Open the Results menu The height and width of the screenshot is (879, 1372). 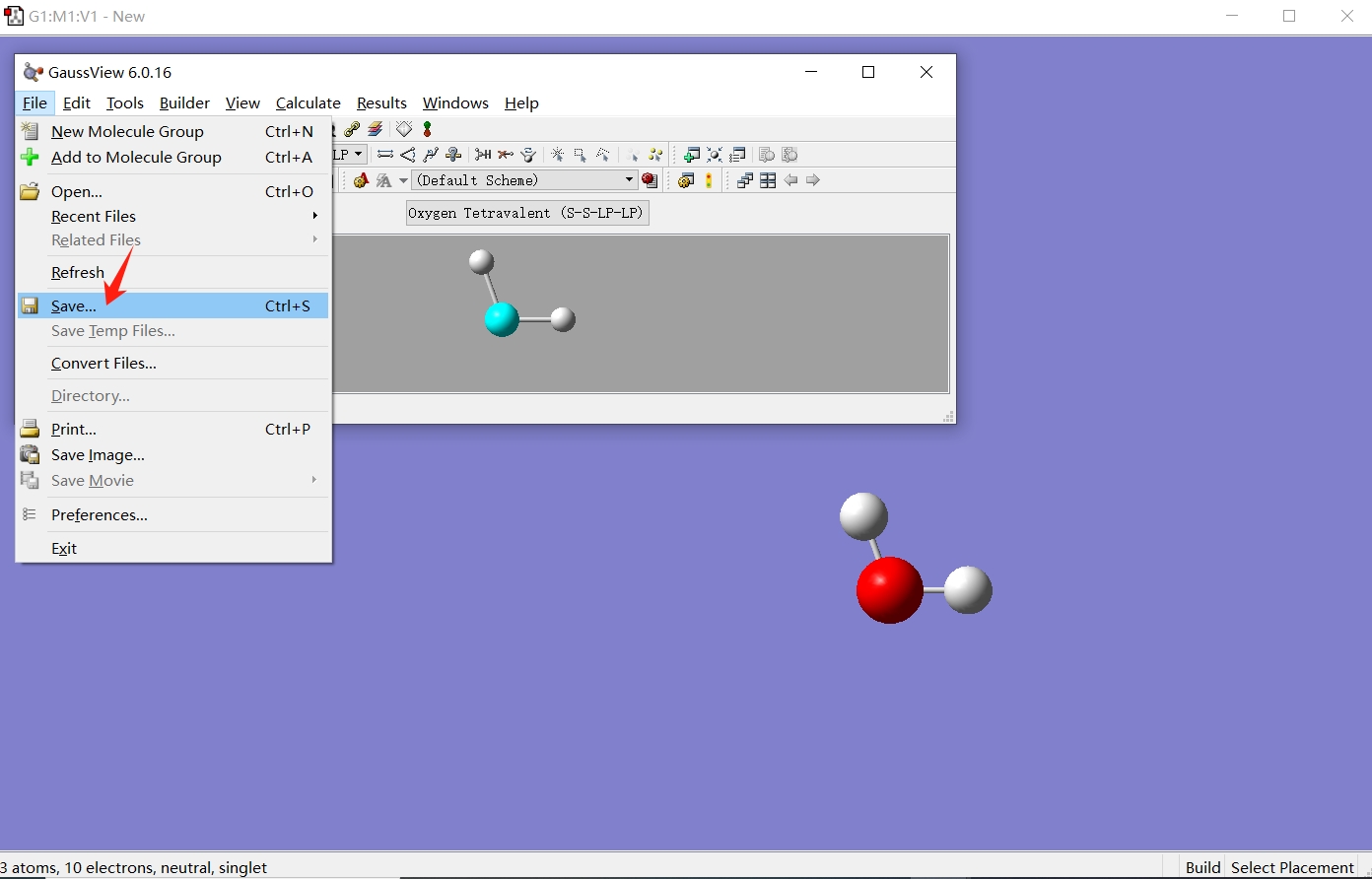pos(381,102)
